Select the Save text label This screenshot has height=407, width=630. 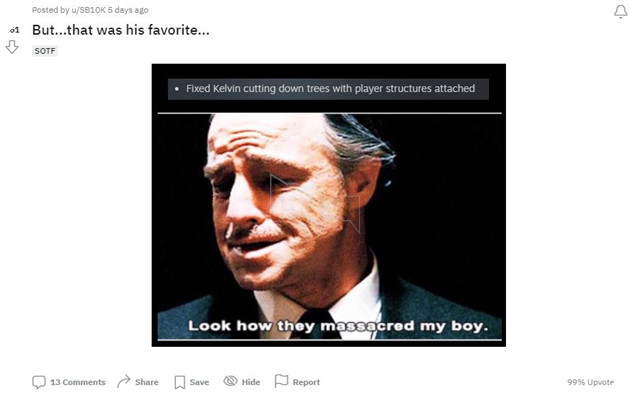point(199,382)
